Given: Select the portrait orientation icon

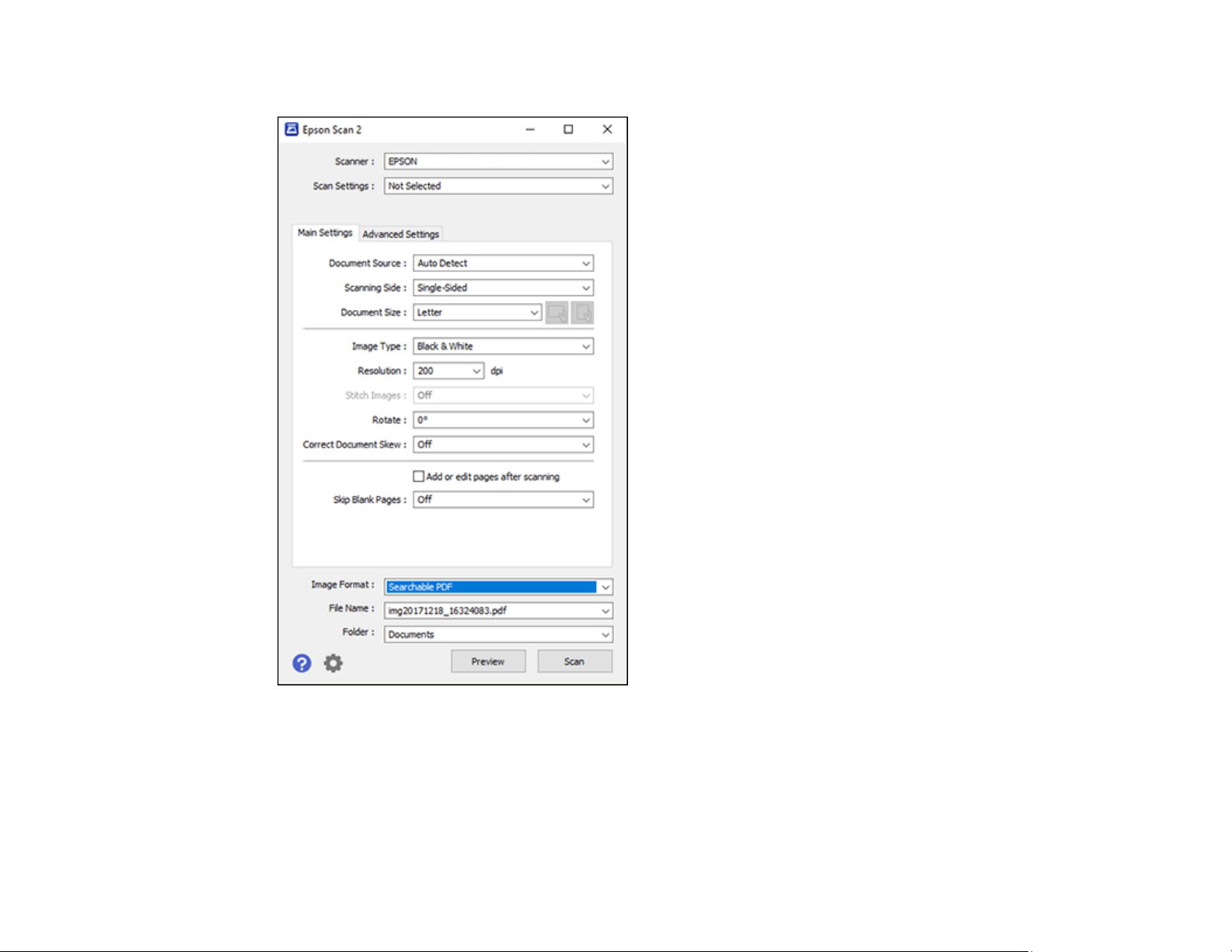Looking at the screenshot, I should [582, 312].
